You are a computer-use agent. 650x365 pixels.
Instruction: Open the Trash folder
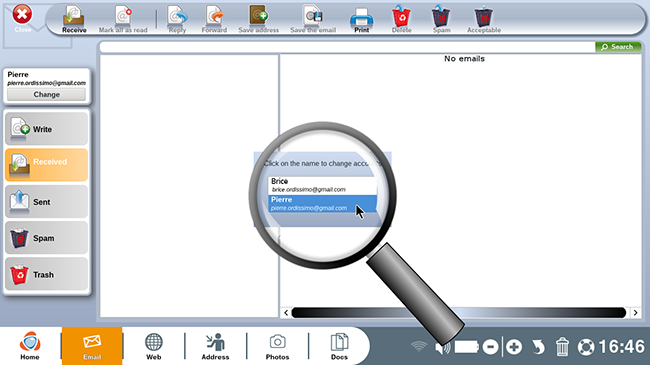point(46,274)
